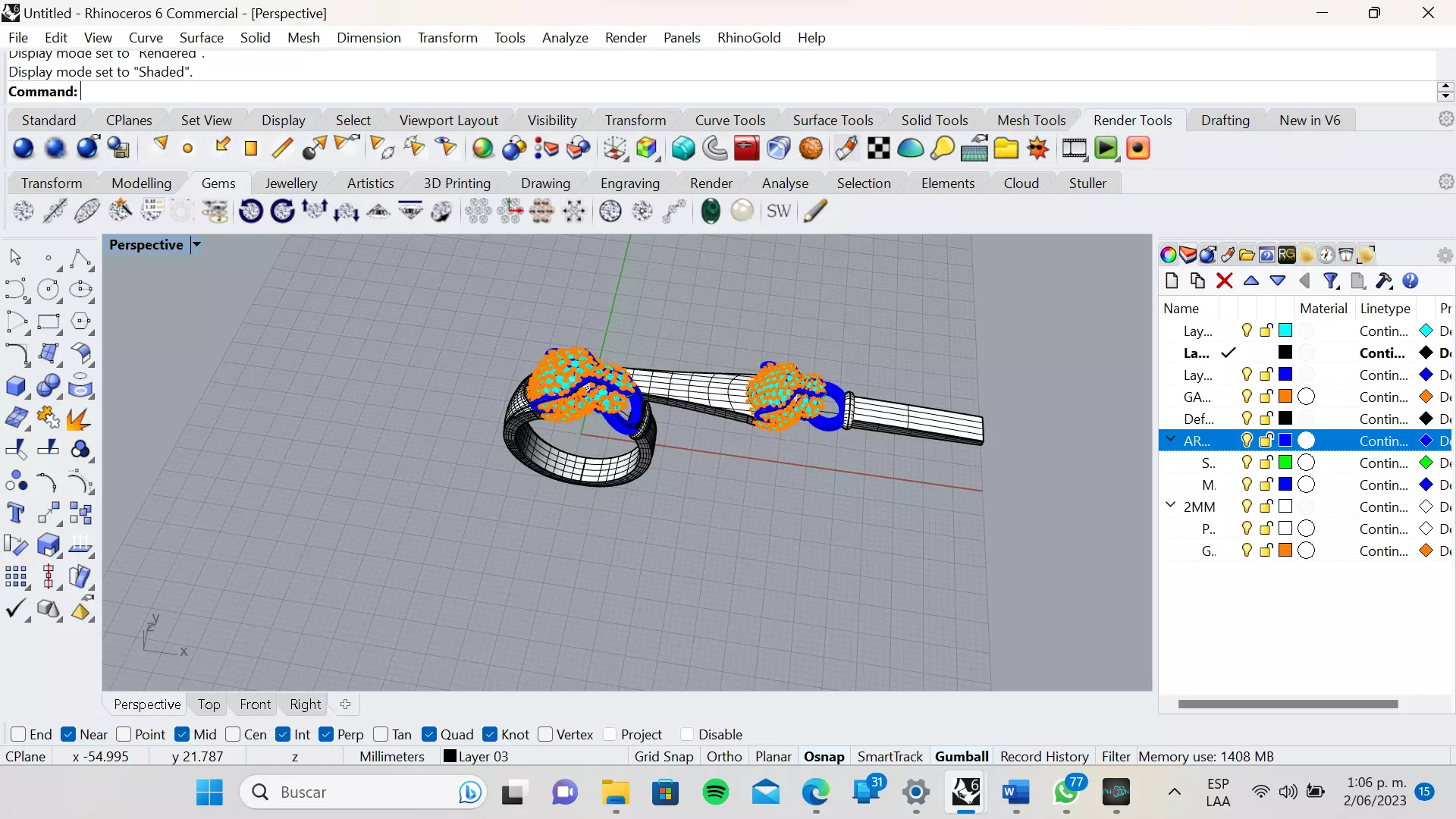
Task: Choose the Circle tool
Action: 48,290
